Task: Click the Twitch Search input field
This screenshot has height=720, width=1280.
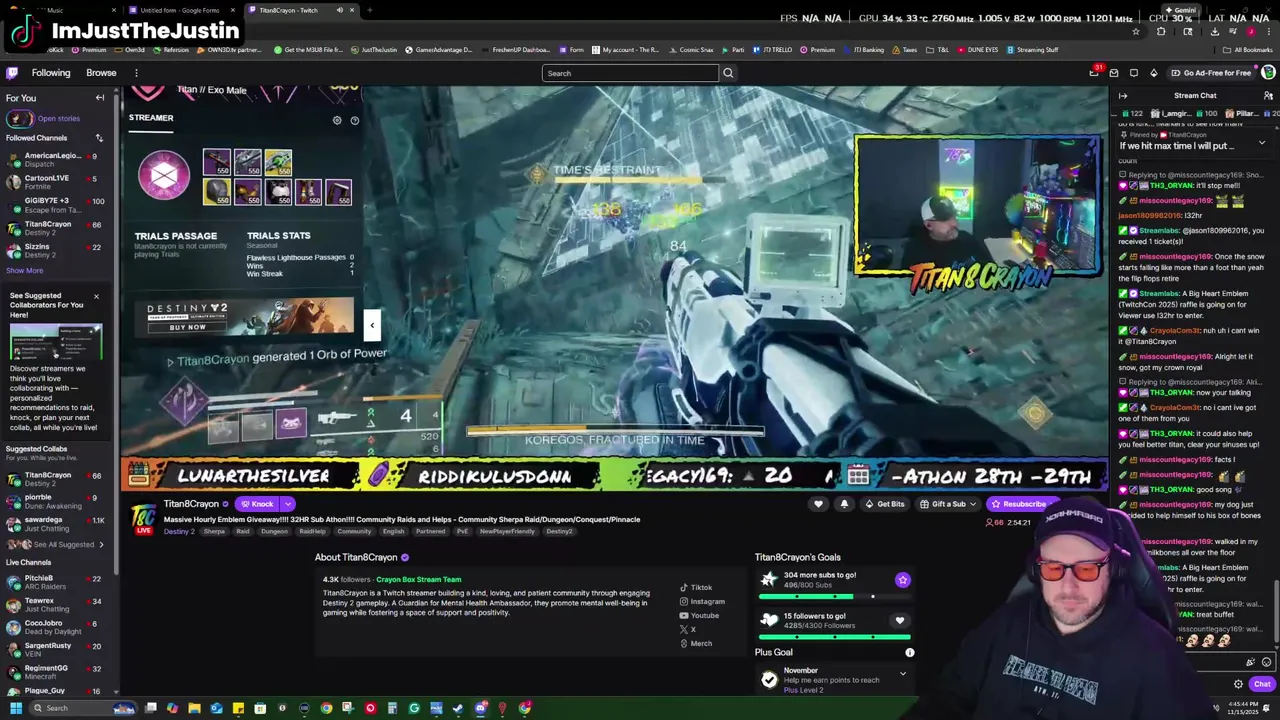Action: (x=630, y=73)
